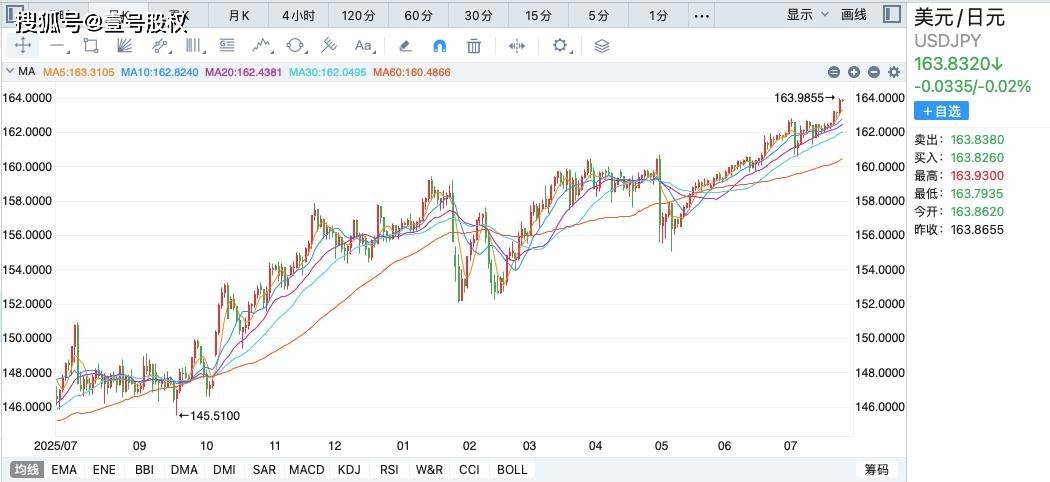Collapse the MA indicator legend chevron
Screen dimensions: 1050x482
9,71
